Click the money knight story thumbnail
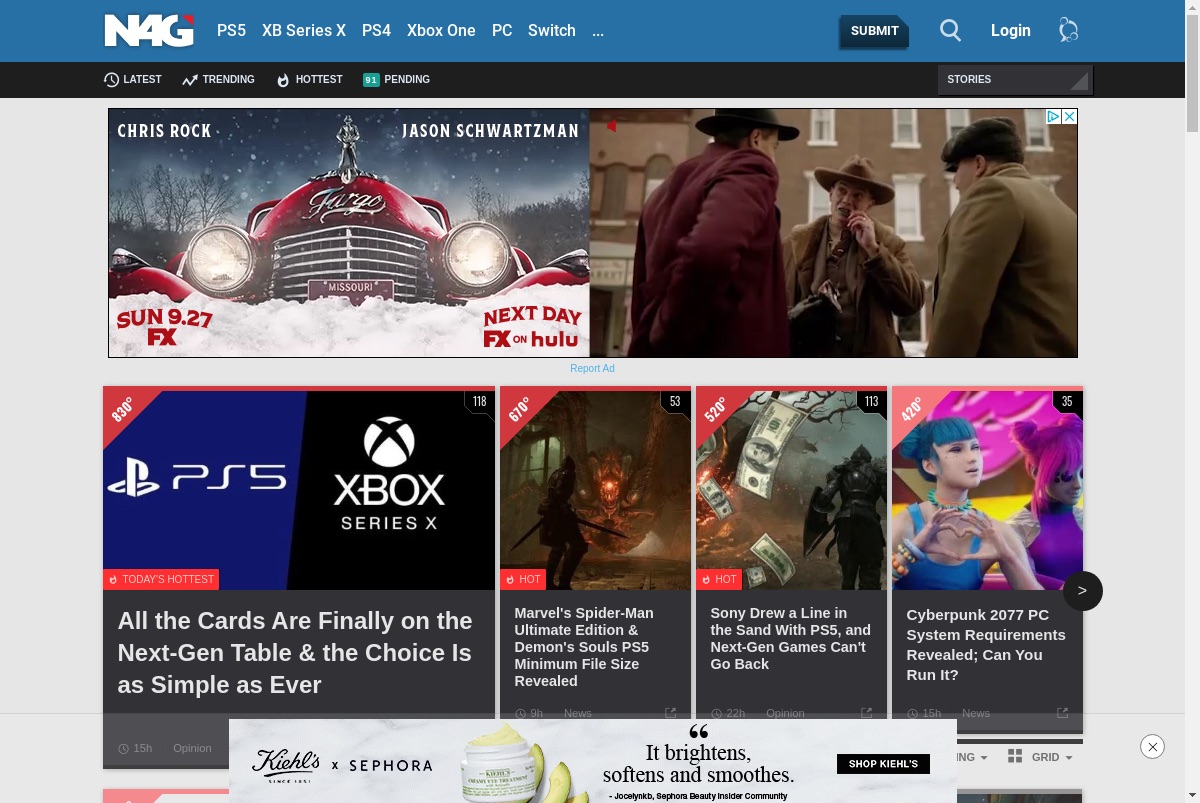The image size is (1200, 803). click(x=791, y=490)
